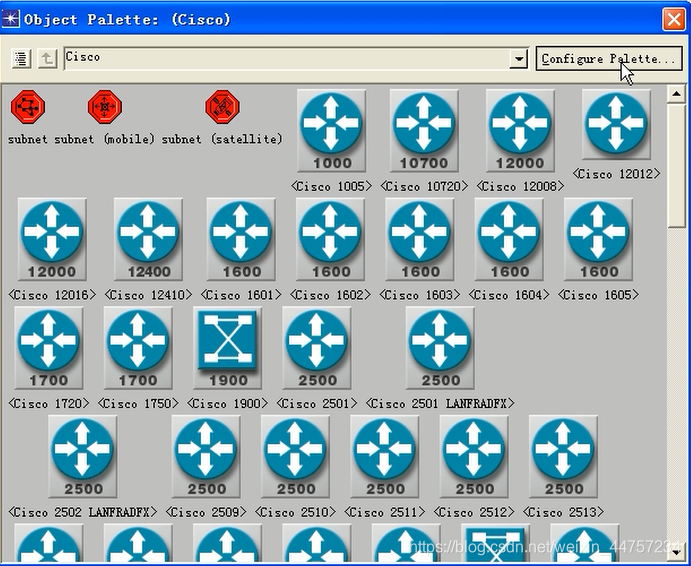Choose the Cisco 1604 router icon
This screenshot has height=566, width=691.
pyautogui.click(x=509, y=239)
